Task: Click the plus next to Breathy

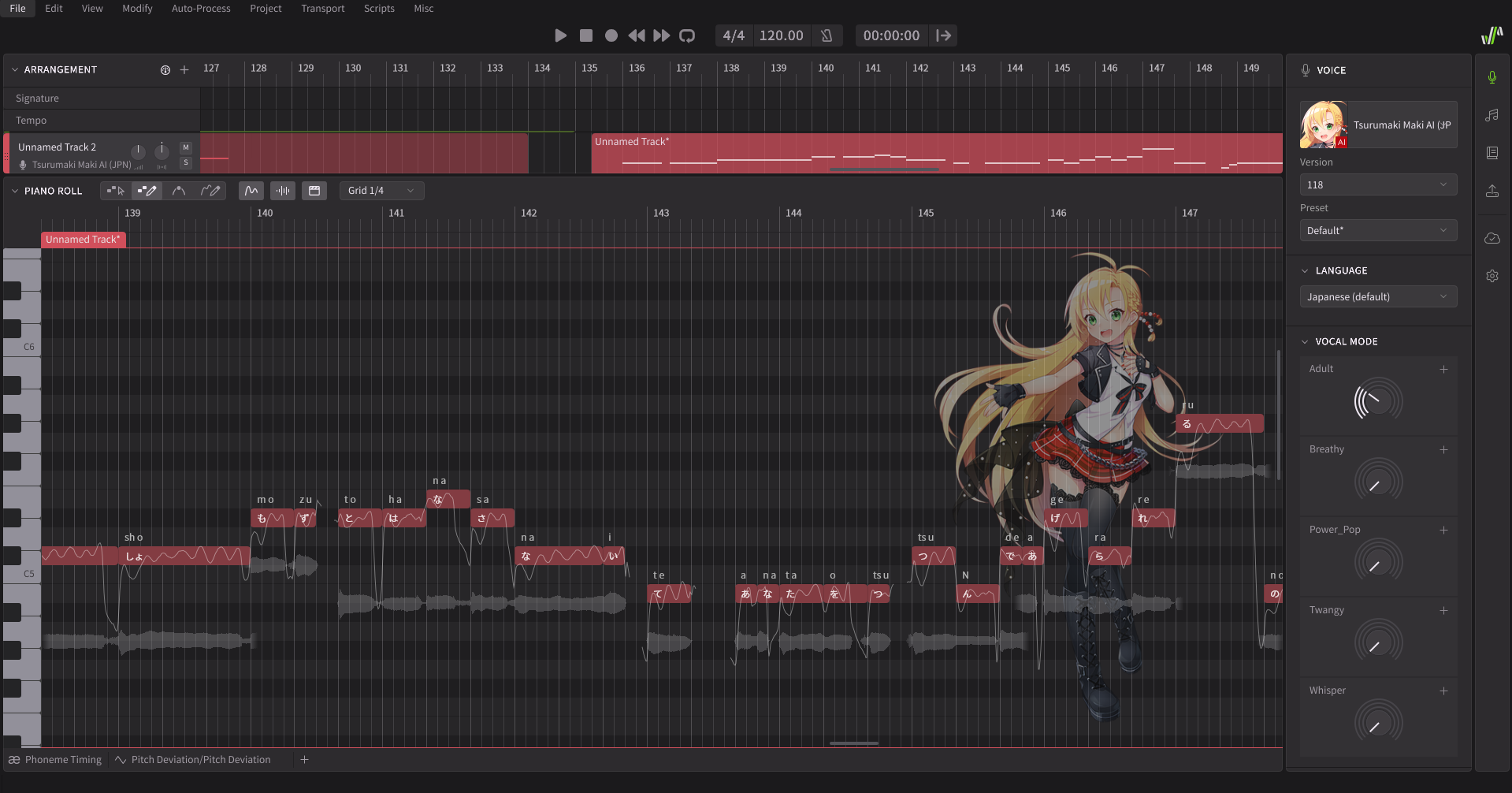Action: (1443, 449)
